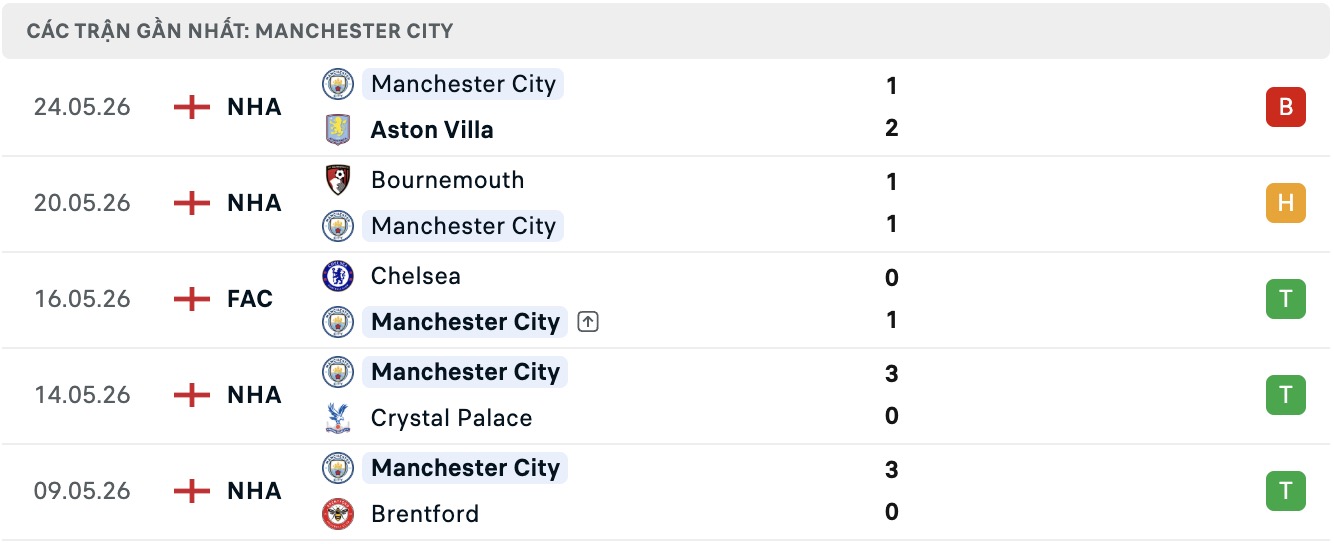
Task: Click the red B loss badge
Action: point(1286,107)
